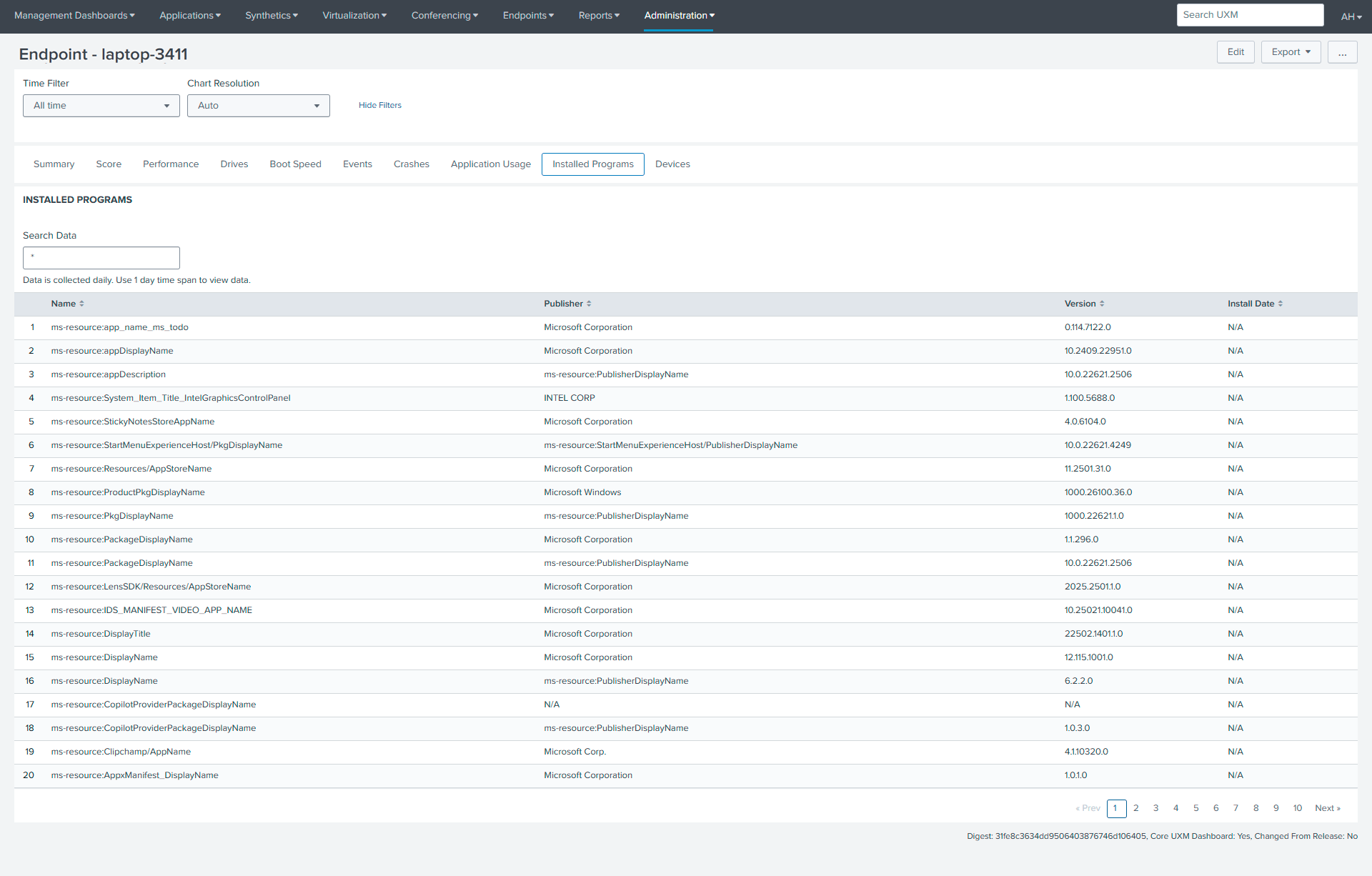Screen dimensions: 1372x876
Task: Open the Time Filter dropdown
Action: tap(101, 106)
